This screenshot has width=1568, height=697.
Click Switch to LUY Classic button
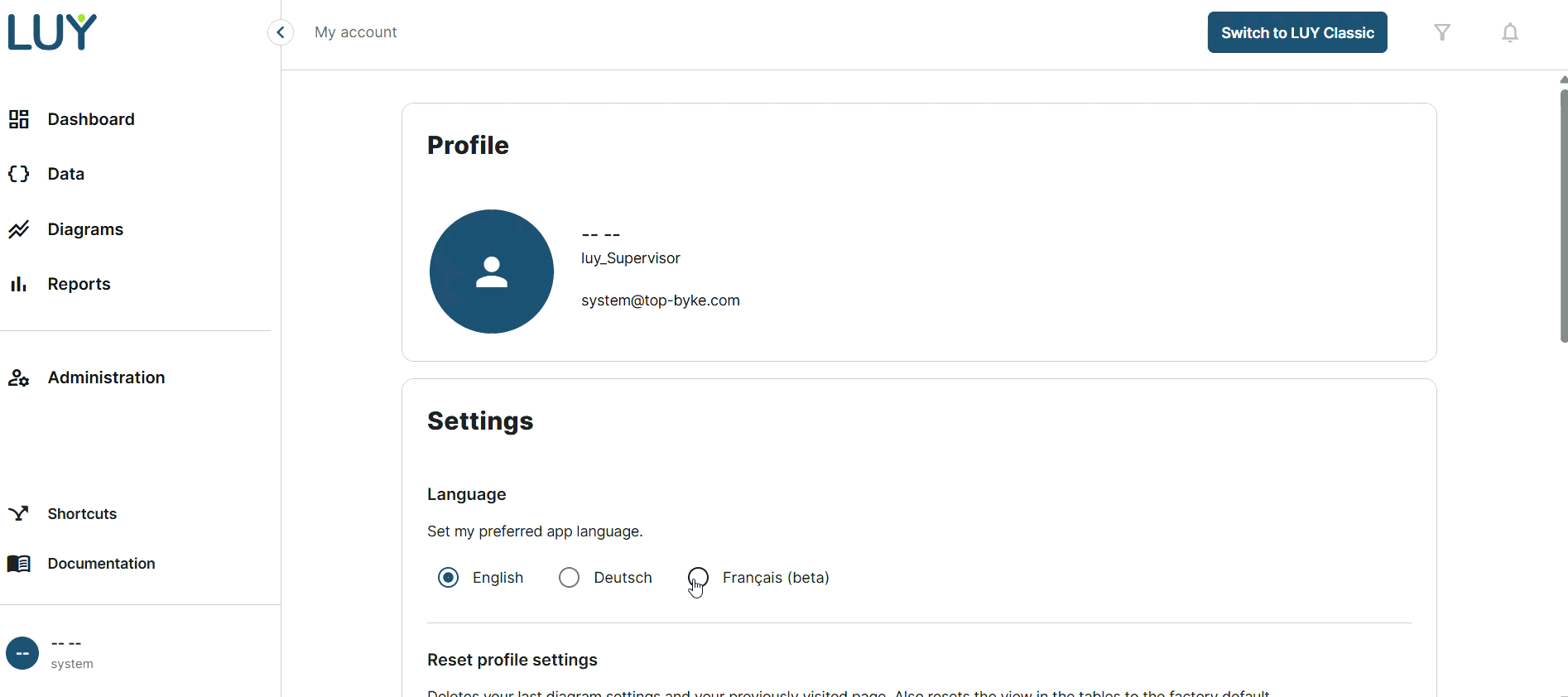[x=1297, y=32]
